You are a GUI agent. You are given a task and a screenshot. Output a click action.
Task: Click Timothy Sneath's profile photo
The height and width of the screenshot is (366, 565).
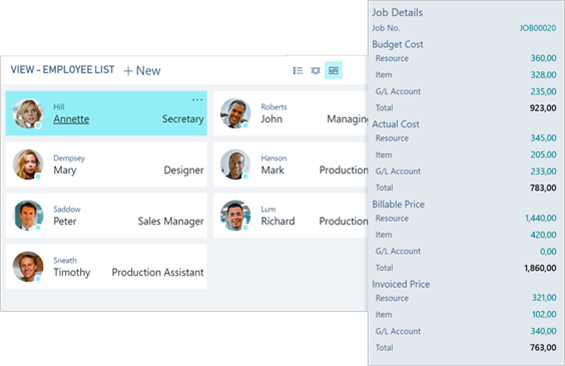tap(27, 267)
